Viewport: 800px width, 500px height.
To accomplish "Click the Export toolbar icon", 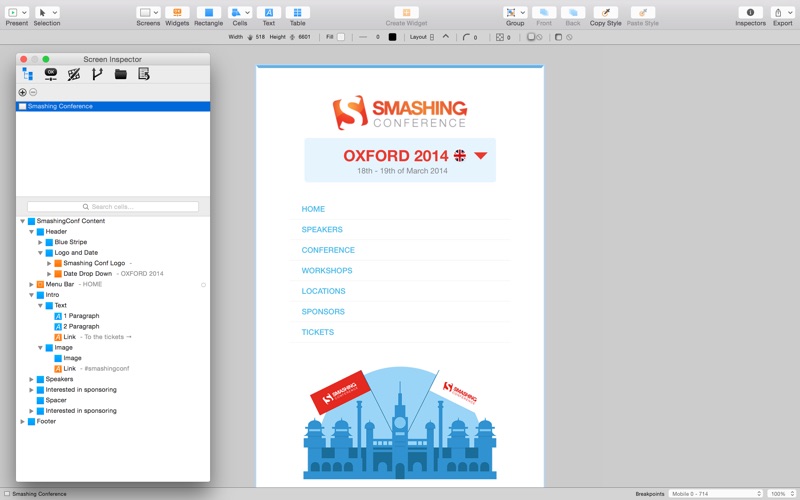I will coord(778,12).
